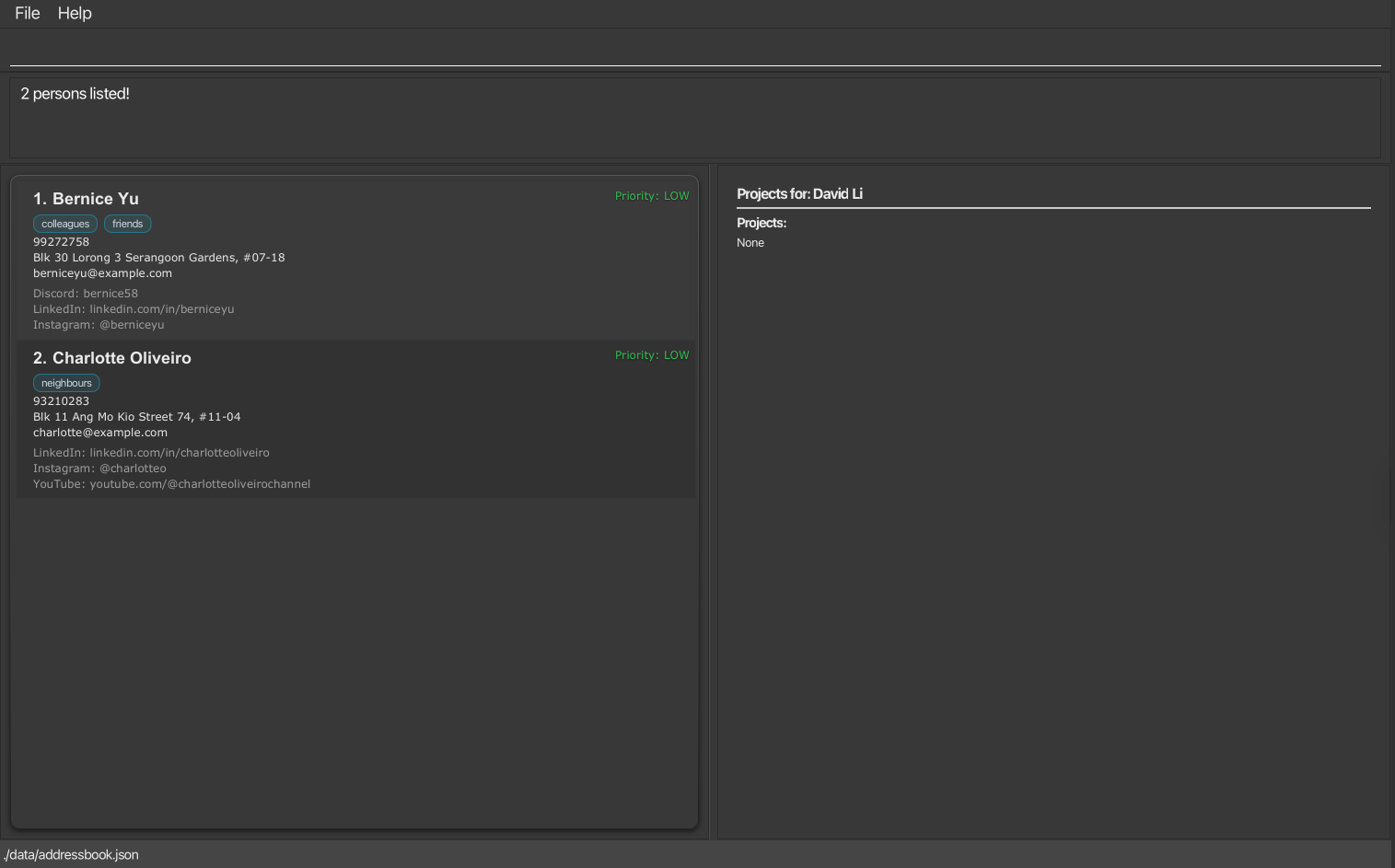Click charlotte@example.com email address
1395x868 pixels.
(x=100, y=432)
